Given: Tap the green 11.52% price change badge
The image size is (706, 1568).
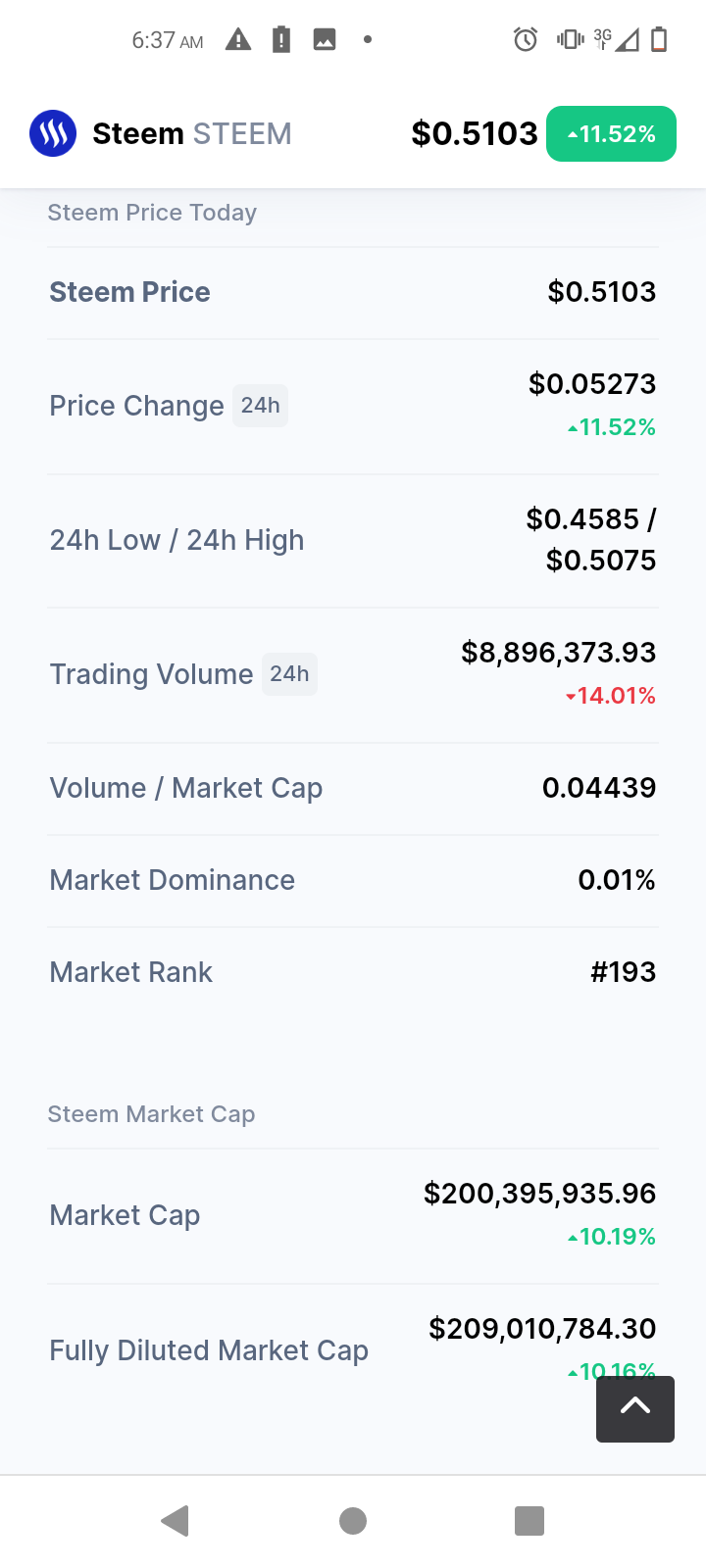Looking at the screenshot, I should 611,133.
